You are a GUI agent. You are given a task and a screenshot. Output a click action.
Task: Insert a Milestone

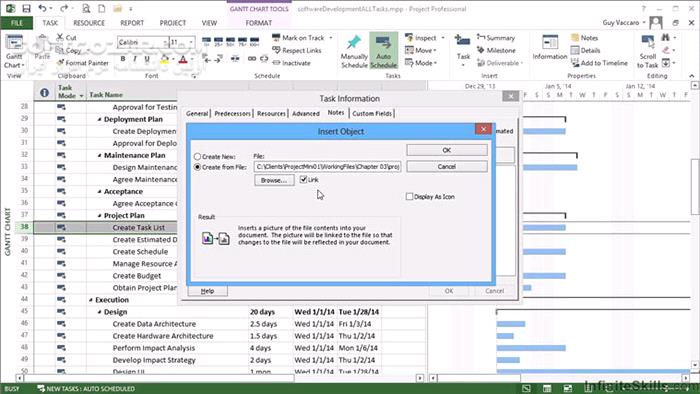click(x=496, y=50)
